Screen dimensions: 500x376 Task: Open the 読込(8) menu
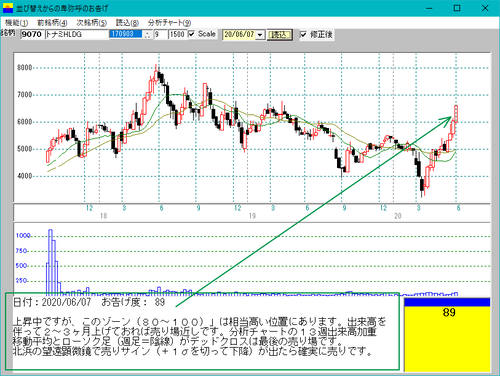(x=127, y=23)
